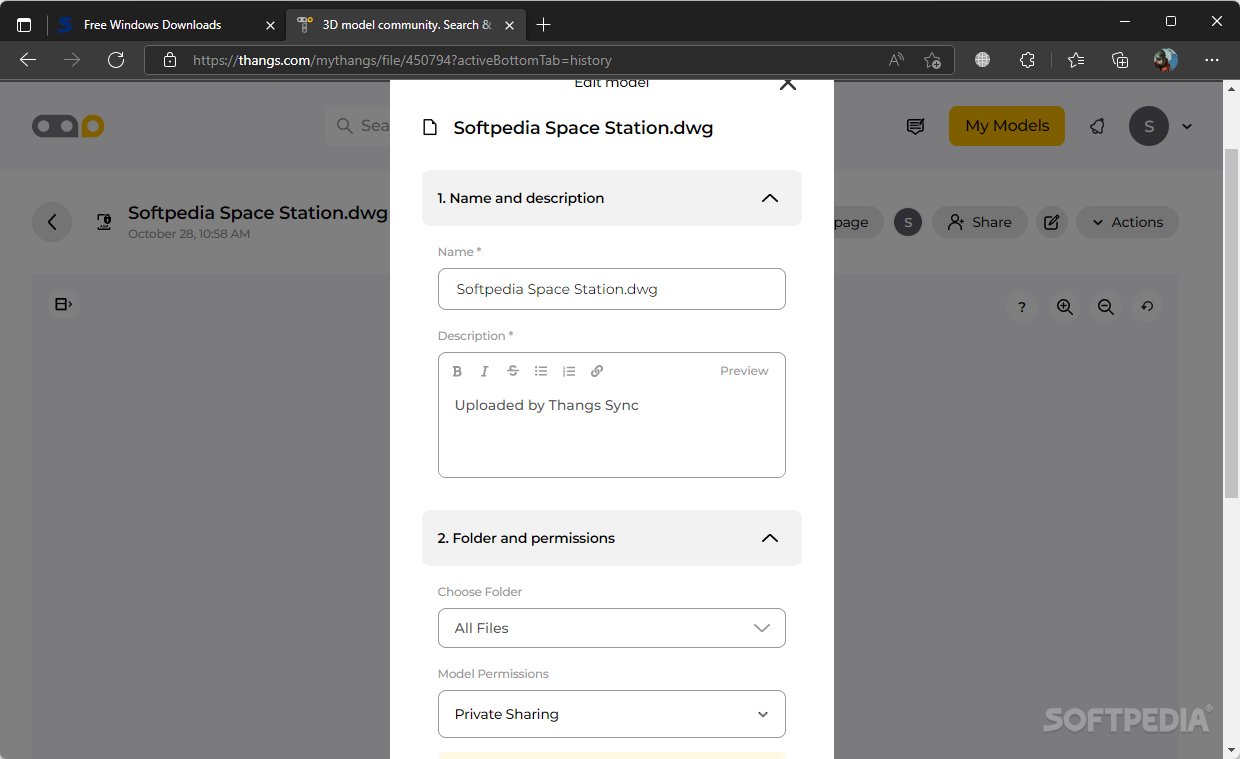
Task: Expand the Actions dropdown
Action: (1127, 222)
